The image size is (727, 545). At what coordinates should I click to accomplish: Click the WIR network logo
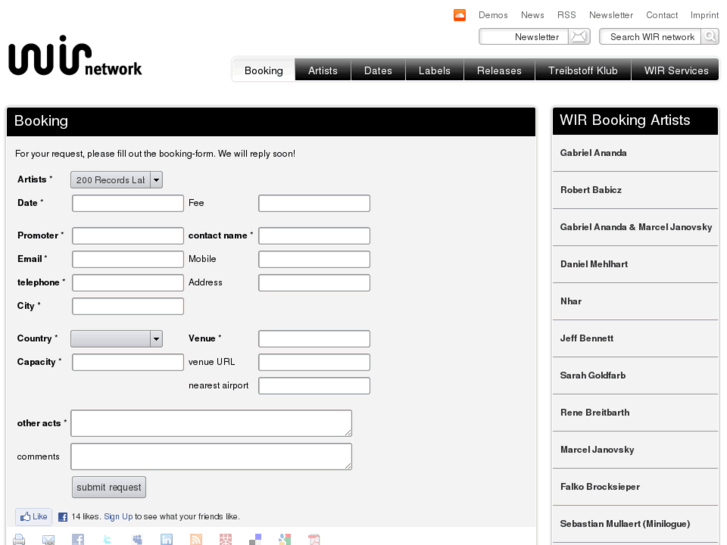click(x=75, y=56)
